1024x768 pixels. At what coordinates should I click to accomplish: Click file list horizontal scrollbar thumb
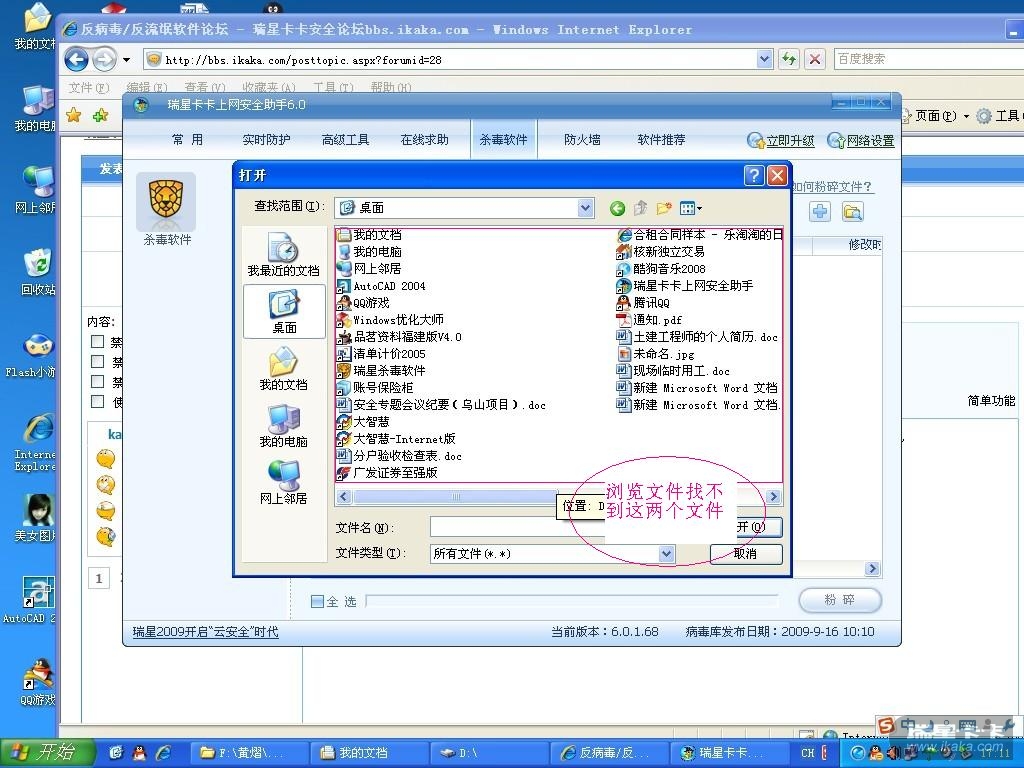tap(456, 497)
